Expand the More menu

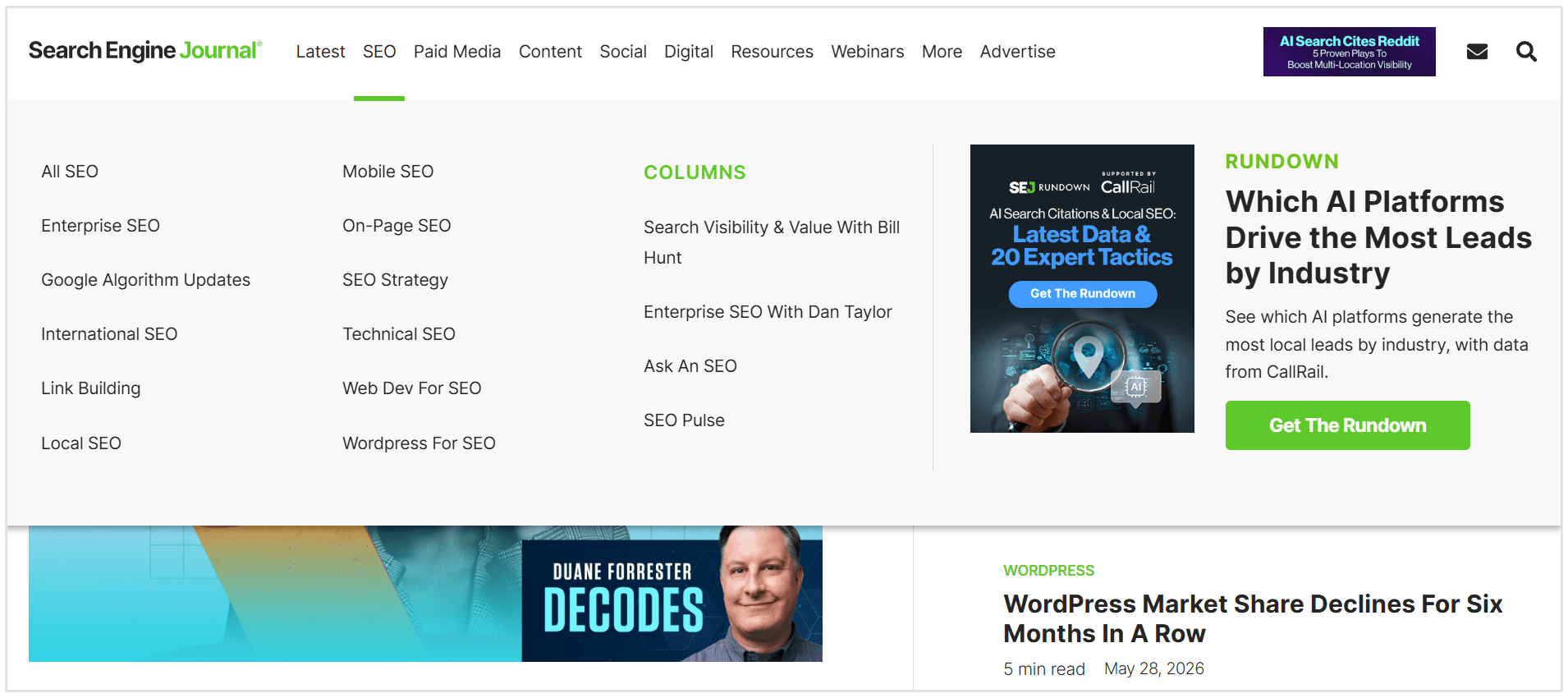(x=942, y=52)
